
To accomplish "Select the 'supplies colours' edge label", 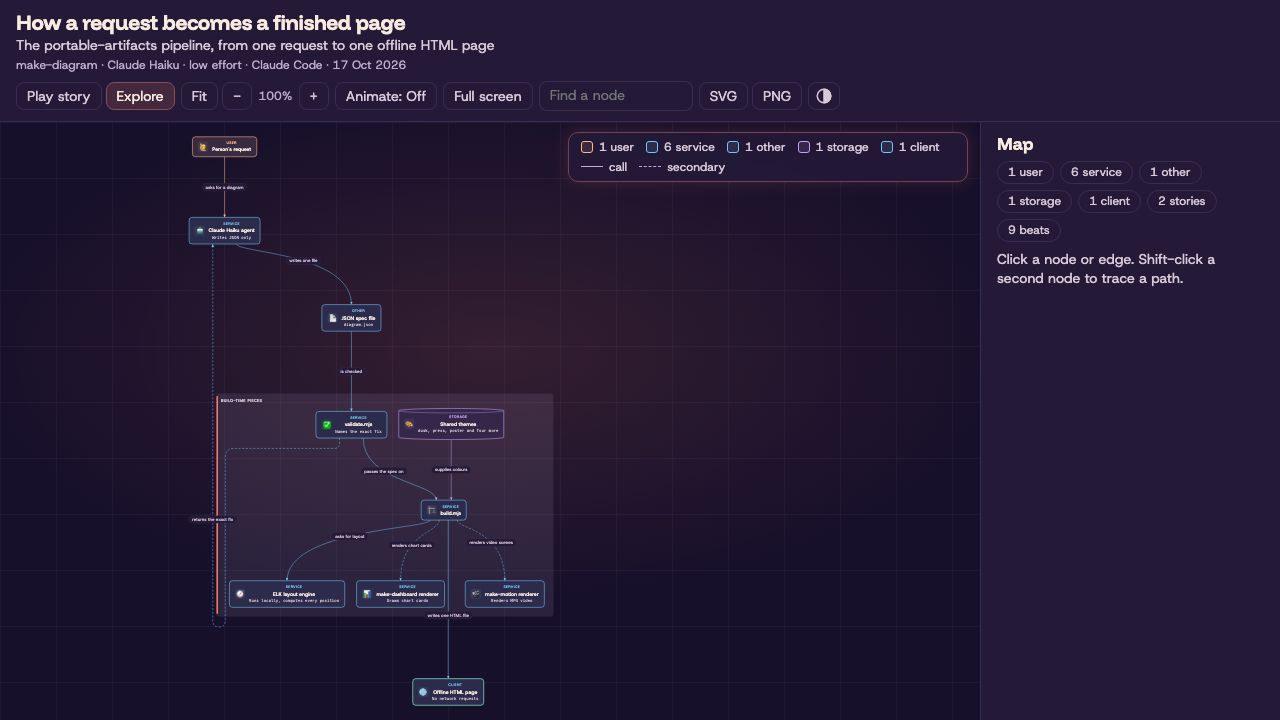I will pos(451,469).
